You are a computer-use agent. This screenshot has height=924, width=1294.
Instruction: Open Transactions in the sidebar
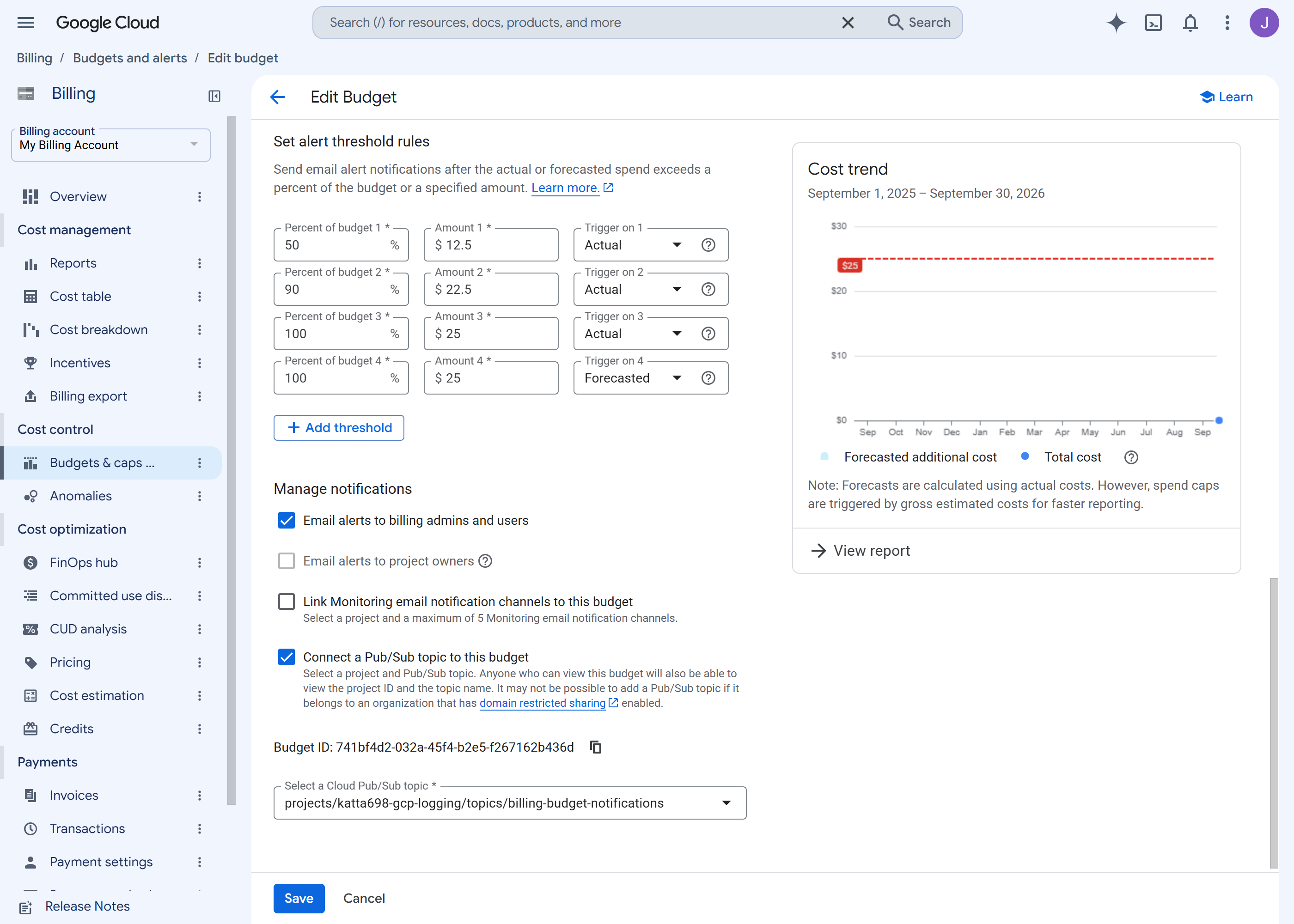[x=87, y=829]
